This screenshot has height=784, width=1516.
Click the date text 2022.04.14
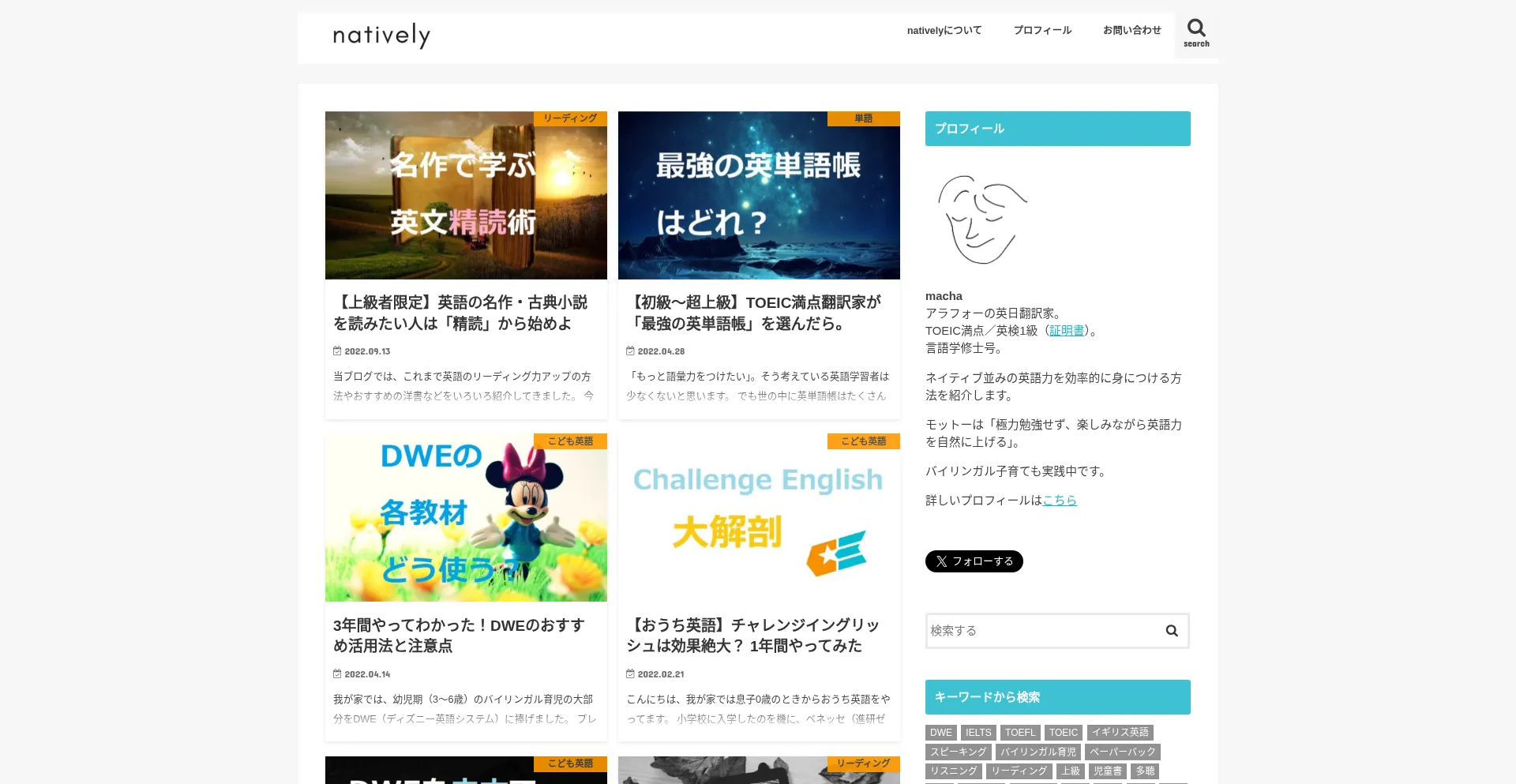pos(367,674)
